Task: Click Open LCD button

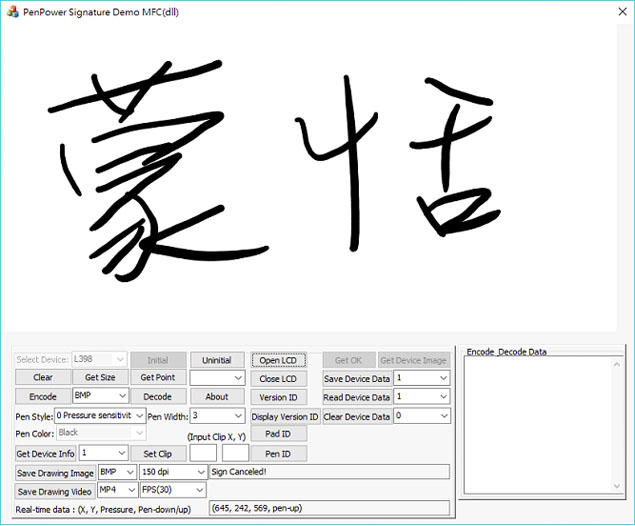Action: [x=278, y=360]
